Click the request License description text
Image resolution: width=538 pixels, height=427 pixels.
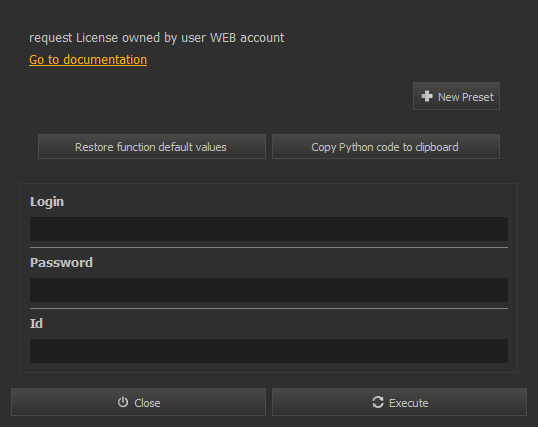coord(156,38)
